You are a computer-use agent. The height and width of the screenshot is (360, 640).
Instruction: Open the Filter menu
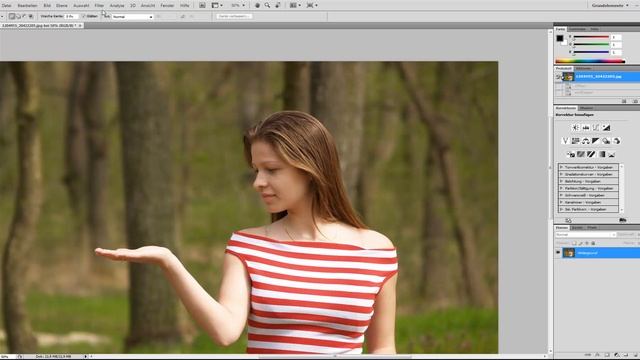pyautogui.click(x=99, y=6)
